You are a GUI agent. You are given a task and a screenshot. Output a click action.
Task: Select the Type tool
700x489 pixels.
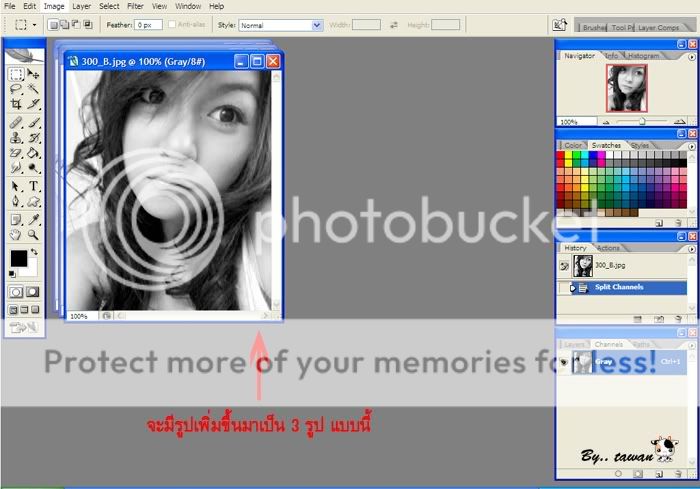tap(34, 186)
